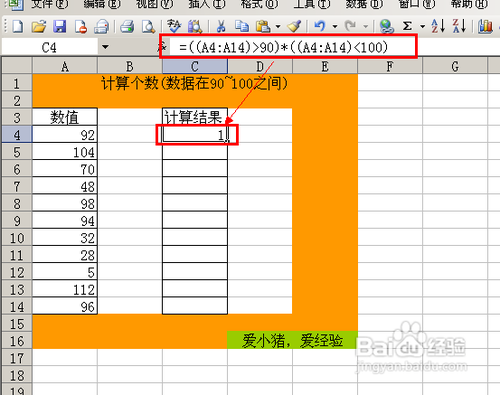Select row 14 header
Image resolution: width=500 pixels, height=395 pixels.
coord(17,306)
